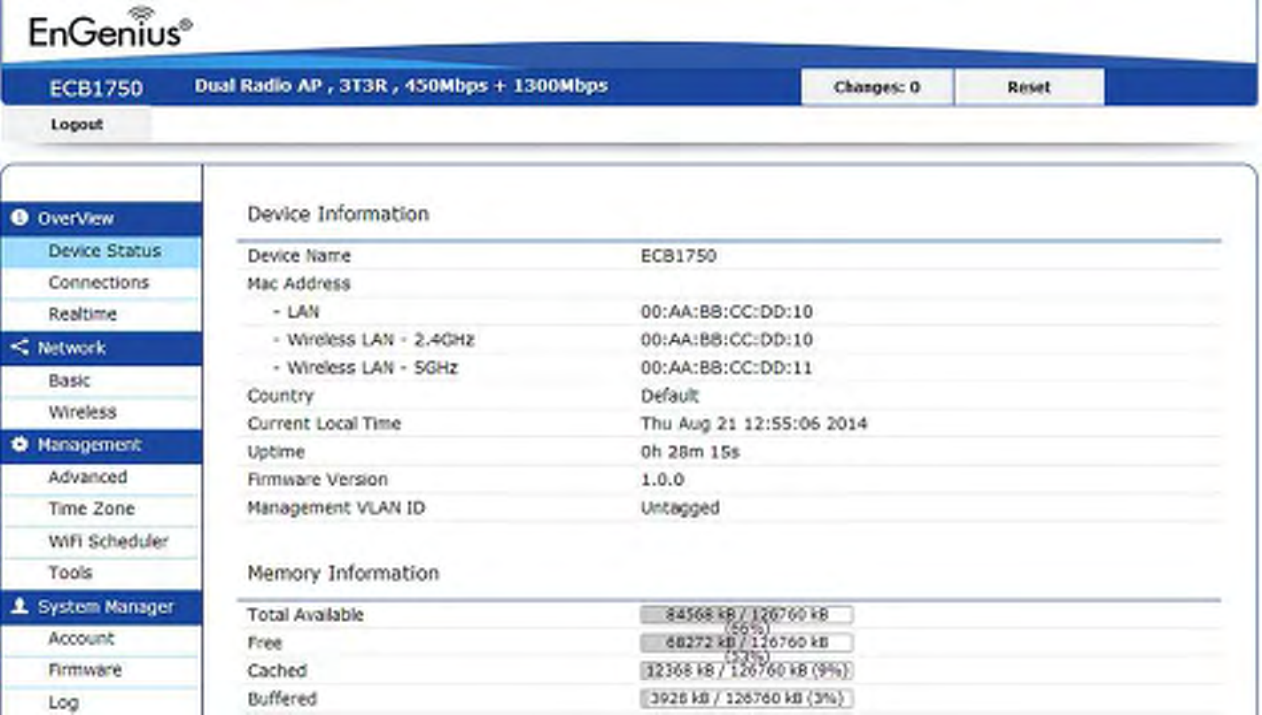Click the Reset button

tap(1029, 87)
